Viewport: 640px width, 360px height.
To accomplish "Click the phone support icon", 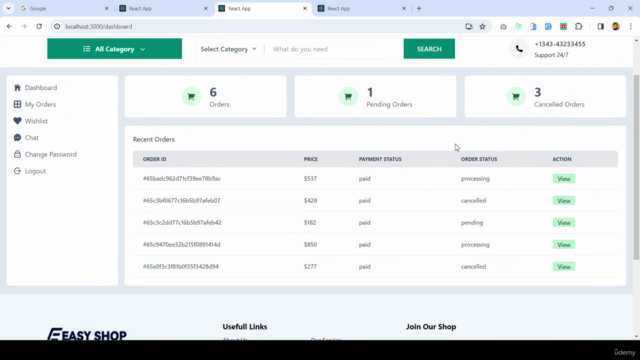I will point(519,49).
